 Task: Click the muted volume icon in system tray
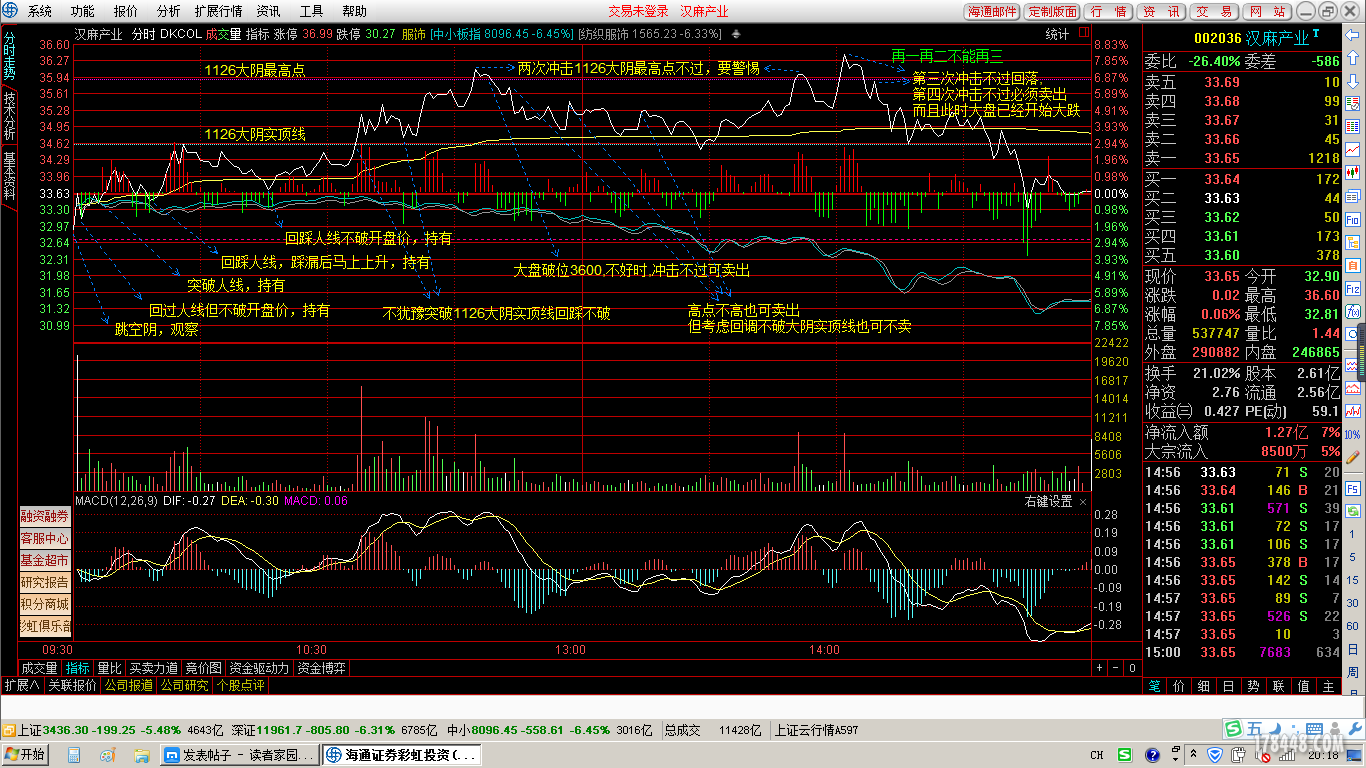(1263, 754)
